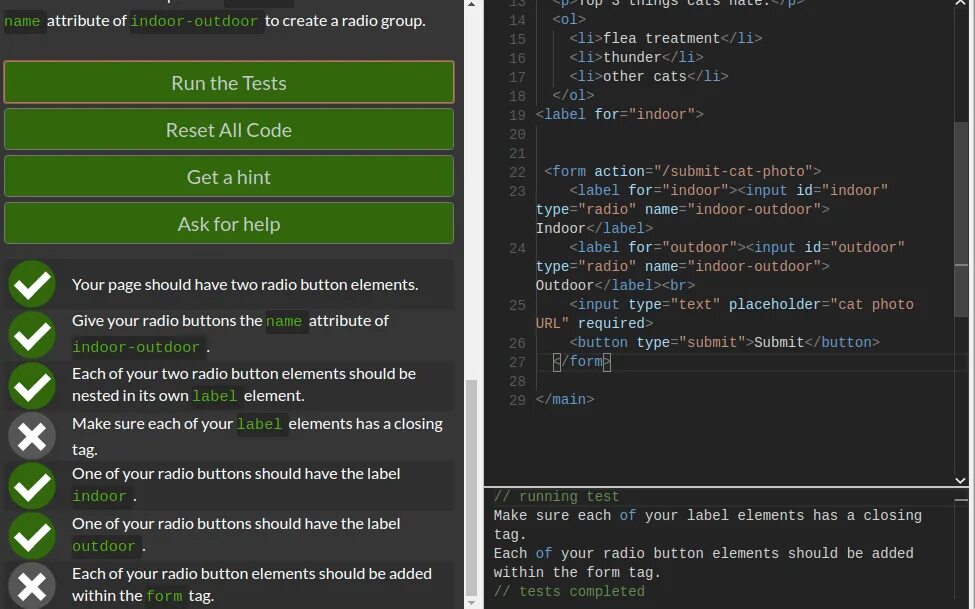The image size is (975, 609).
Task: Open the Get a hint button
Action: click(229, 177)
